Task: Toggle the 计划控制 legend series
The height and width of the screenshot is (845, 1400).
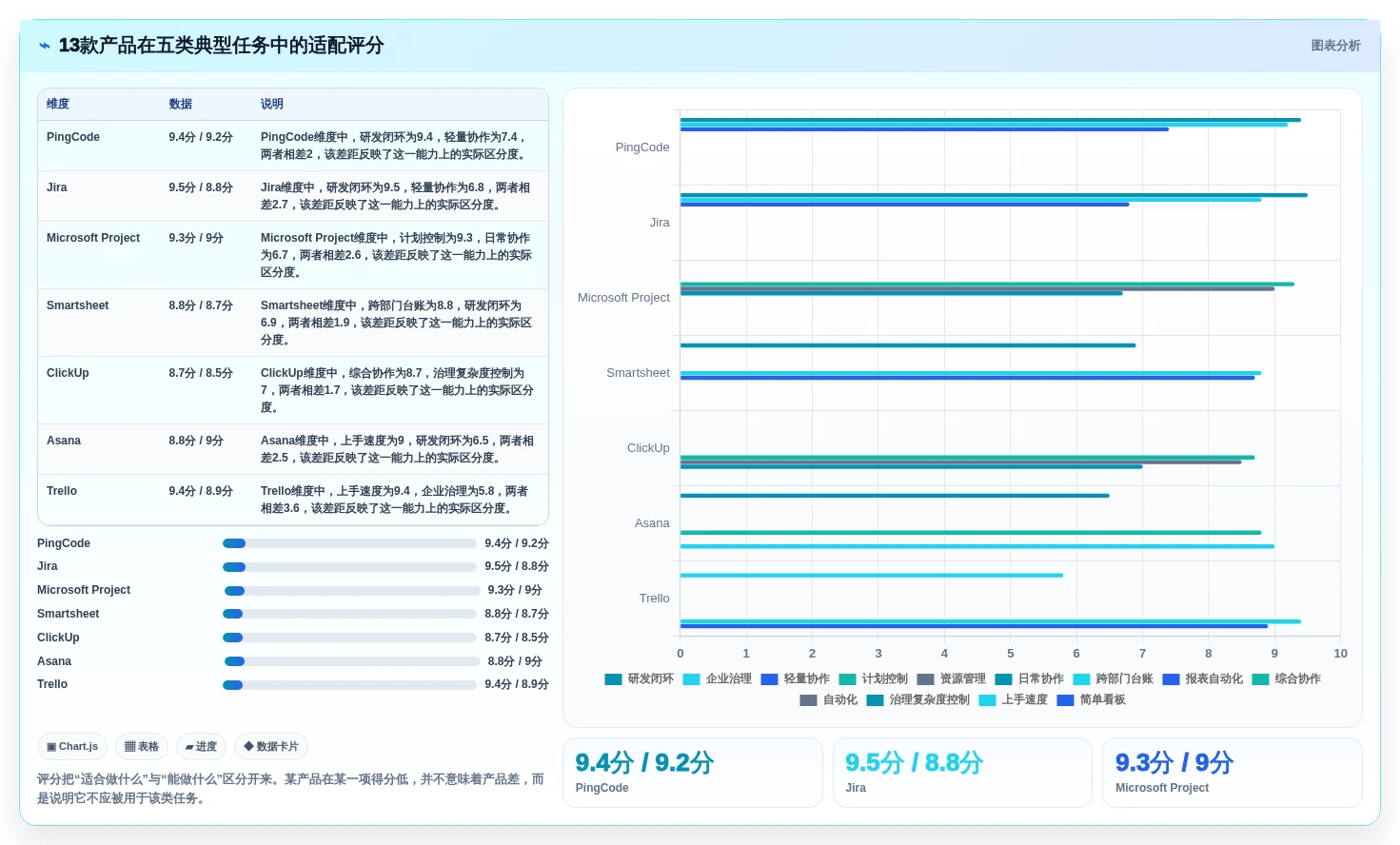Action: click(x=874, y=678)
